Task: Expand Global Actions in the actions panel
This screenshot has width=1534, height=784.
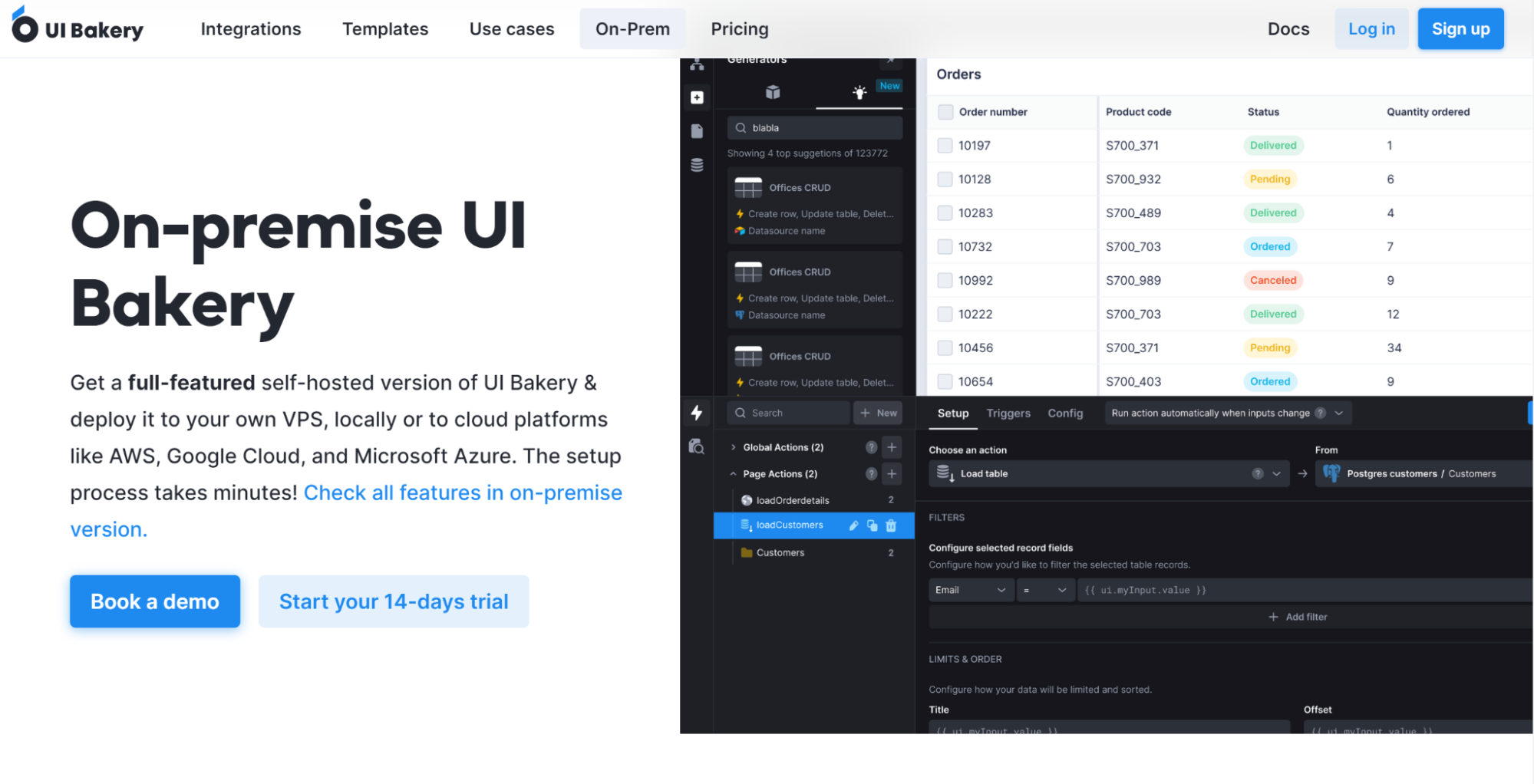Action: (733, 446)
